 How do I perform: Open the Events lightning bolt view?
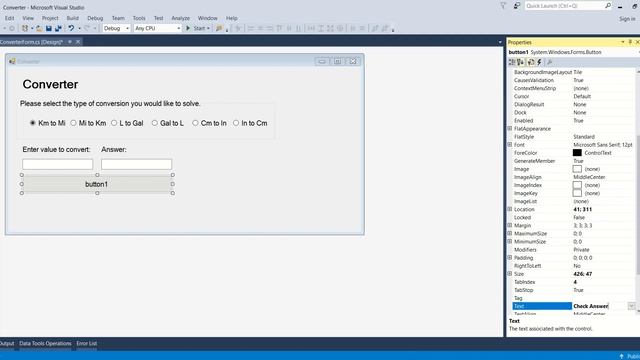pyautogui.click(x=539, y=62)
